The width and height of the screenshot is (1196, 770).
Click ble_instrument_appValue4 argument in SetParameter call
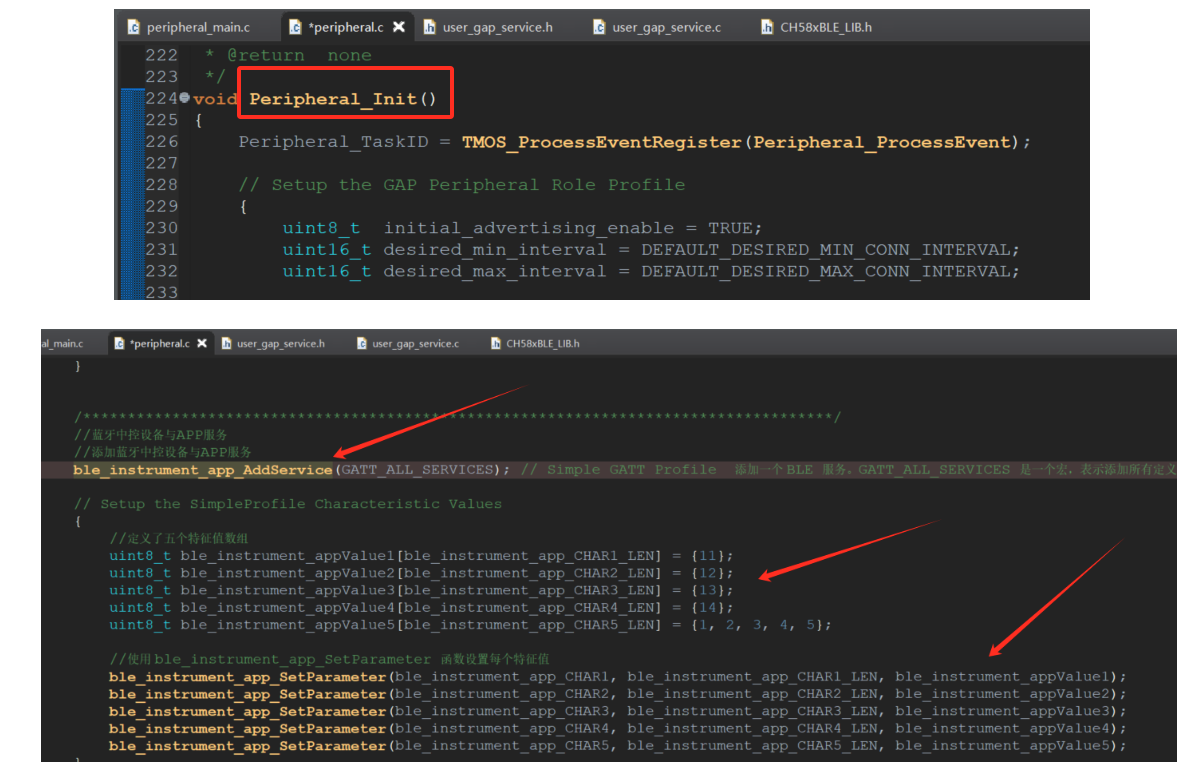click(x=1002, y=728)
